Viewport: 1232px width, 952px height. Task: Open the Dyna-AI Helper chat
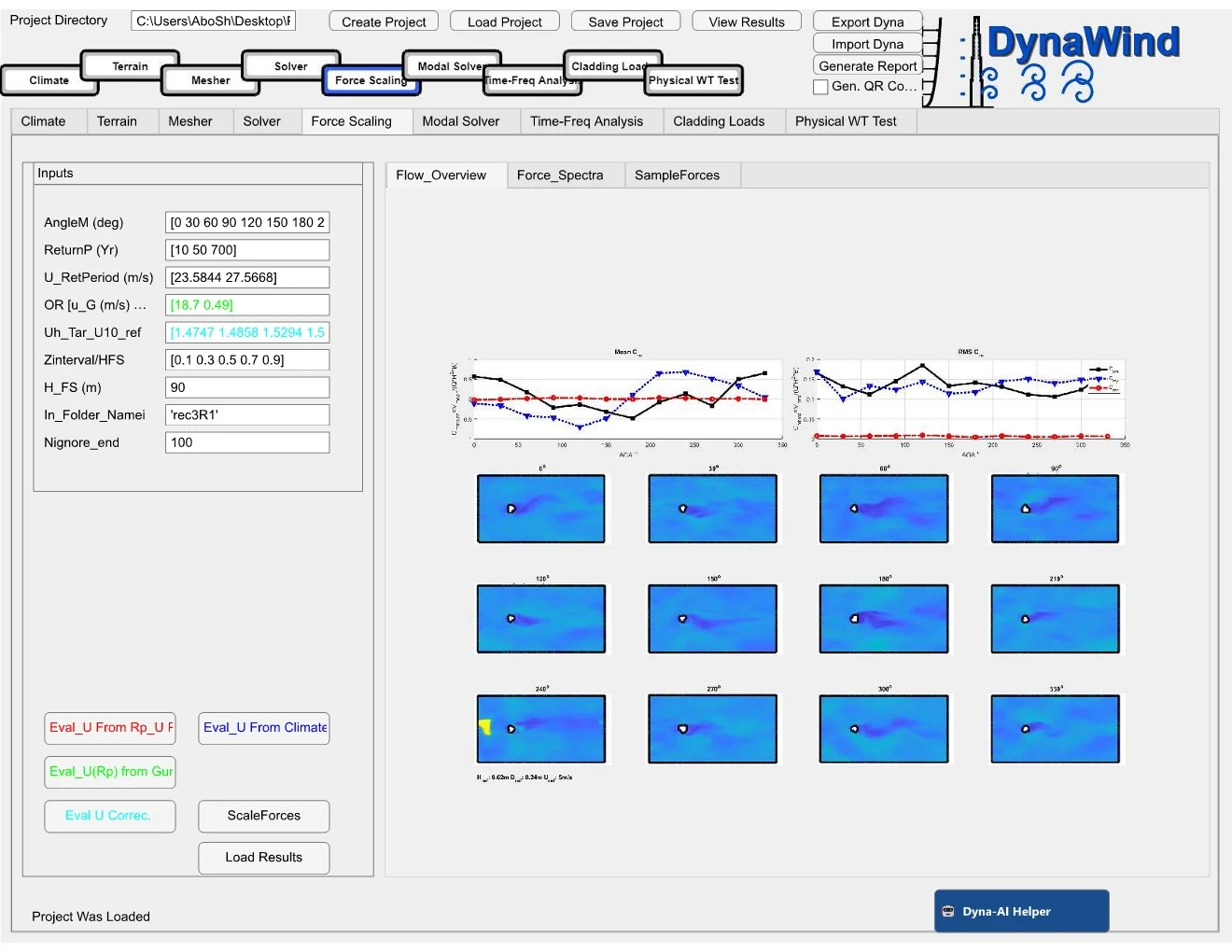(1021, 911)
